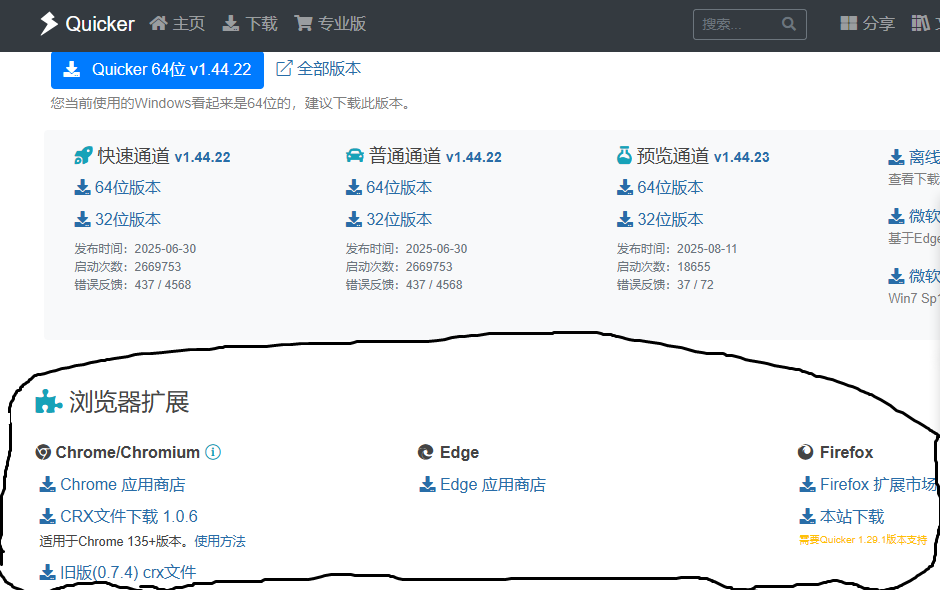Click the Quicker lightning logo icon
The width and height of the screenshot is (940, 590).
49,23
